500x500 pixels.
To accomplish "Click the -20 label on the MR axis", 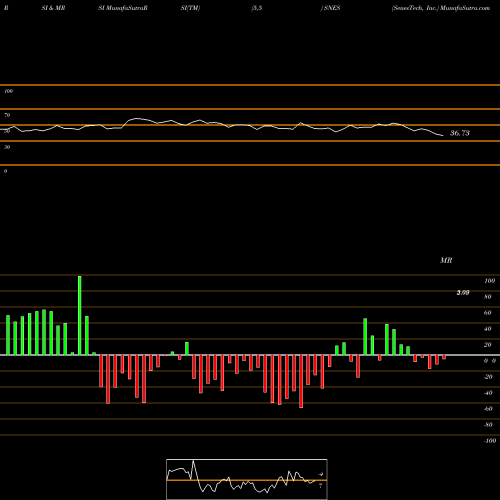I will pos(488,377).
